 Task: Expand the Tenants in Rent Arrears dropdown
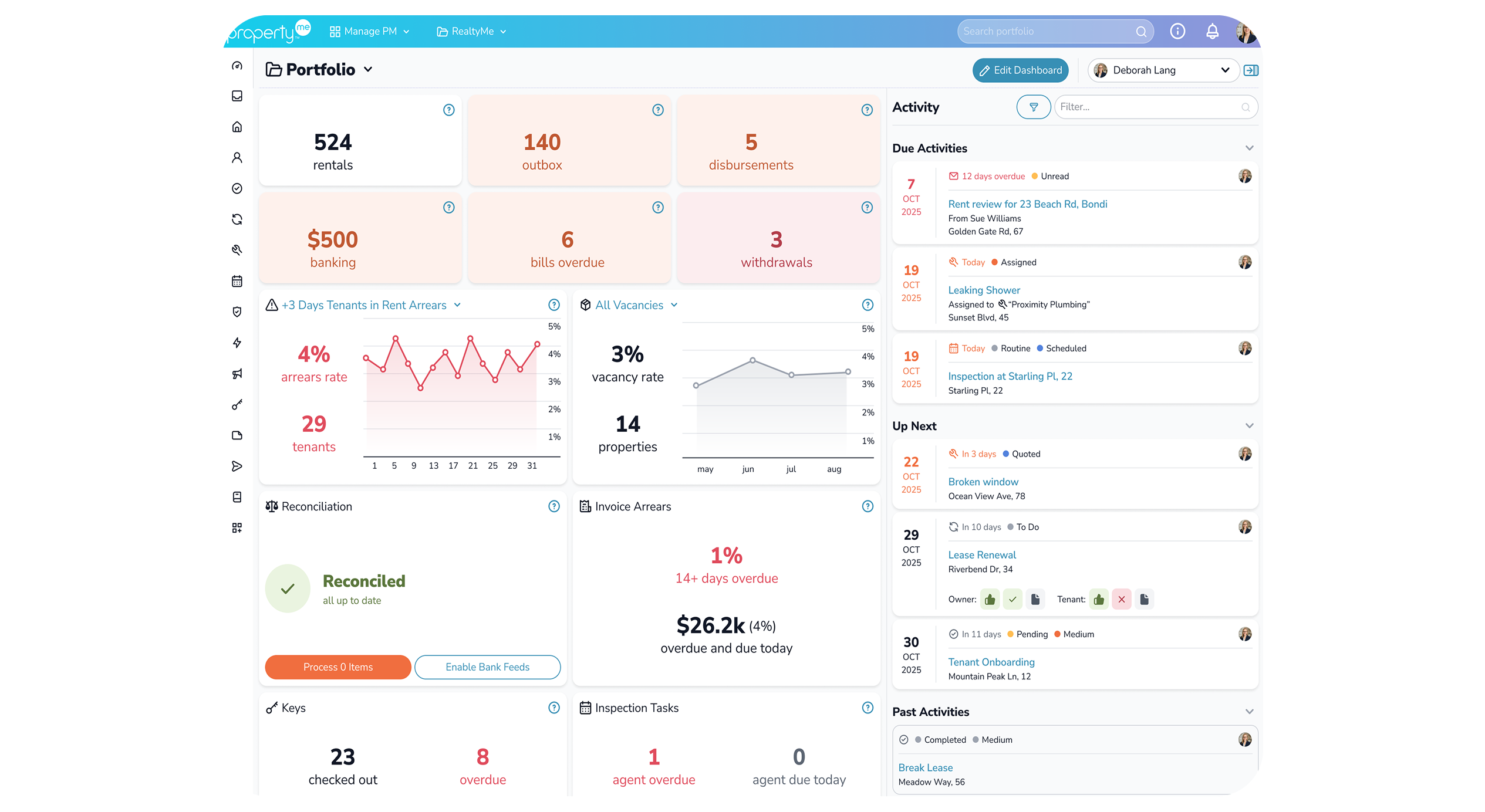coord(457,305)
